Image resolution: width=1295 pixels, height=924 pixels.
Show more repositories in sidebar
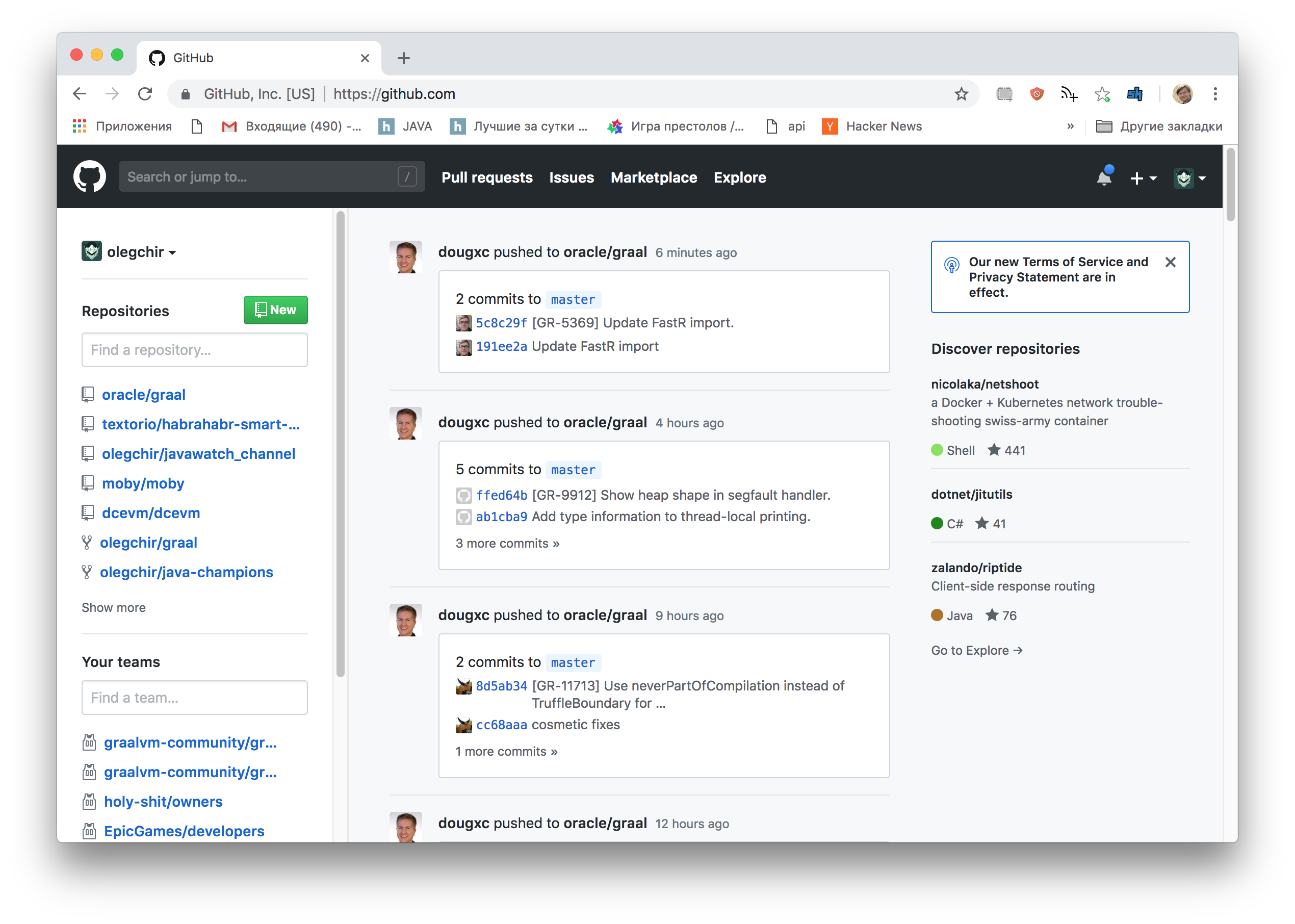114,608
